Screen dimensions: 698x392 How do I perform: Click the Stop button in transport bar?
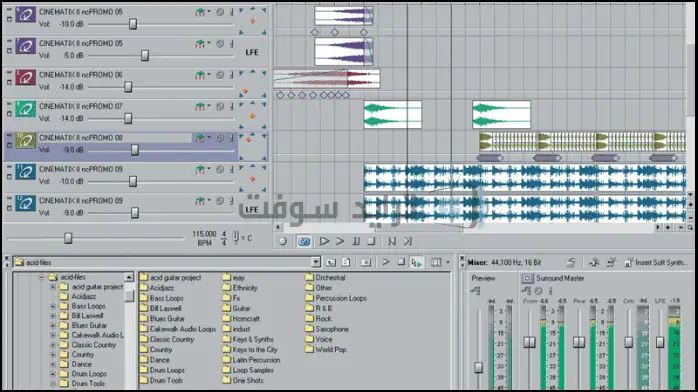[x=371, y=241]
